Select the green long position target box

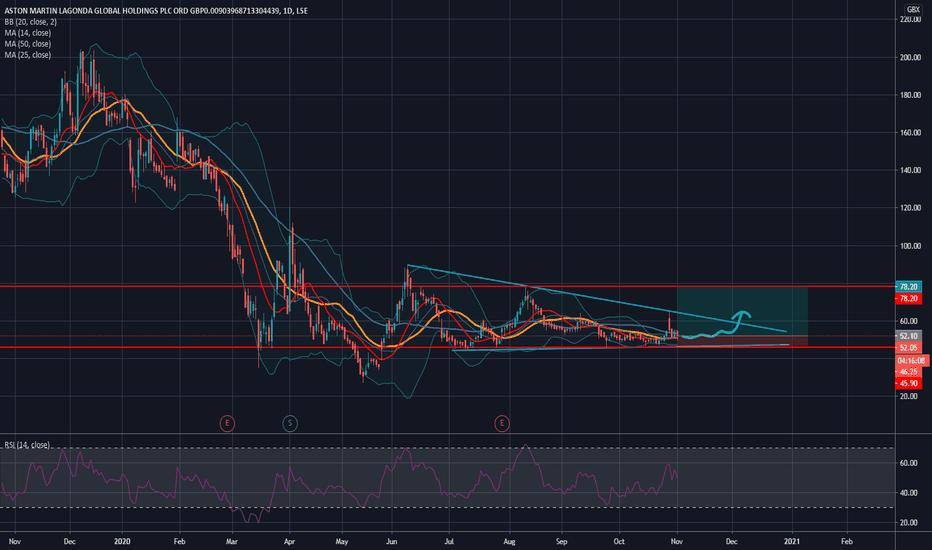pos(742,311)
